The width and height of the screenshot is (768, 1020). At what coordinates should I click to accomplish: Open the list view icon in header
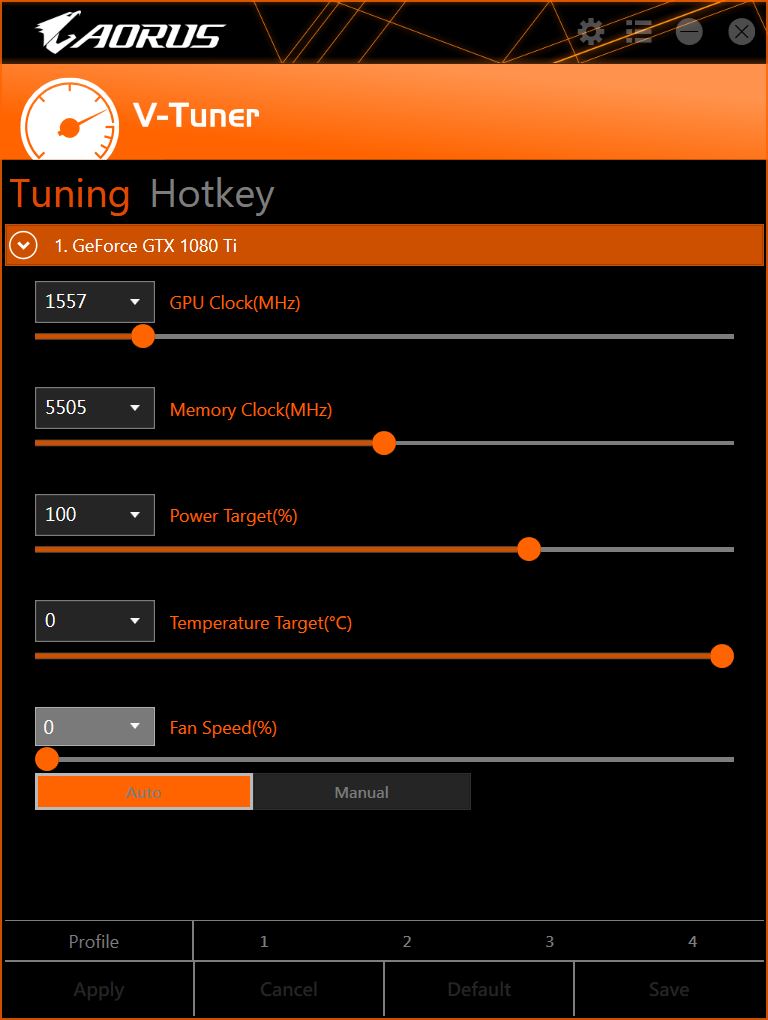(x=639, y=31)
